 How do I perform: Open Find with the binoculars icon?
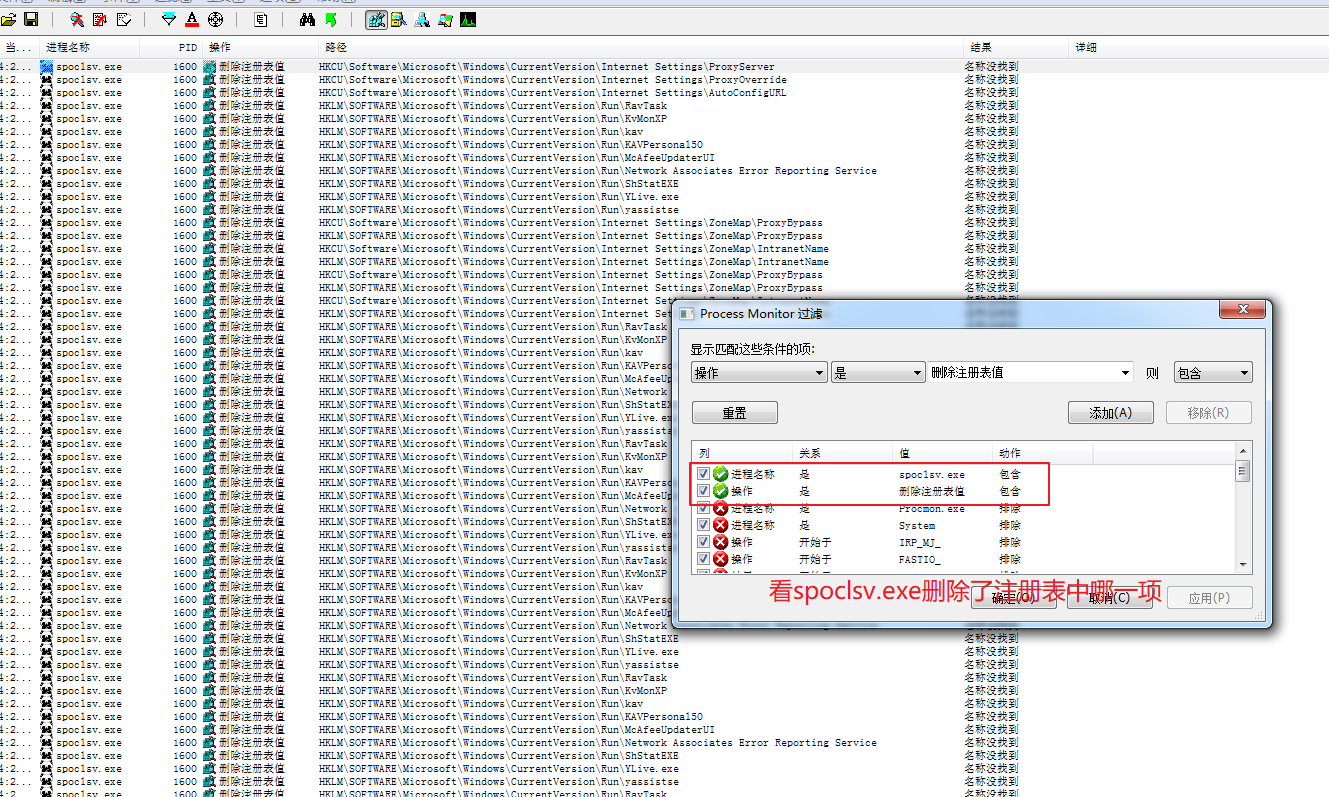(x=307, y=19)
